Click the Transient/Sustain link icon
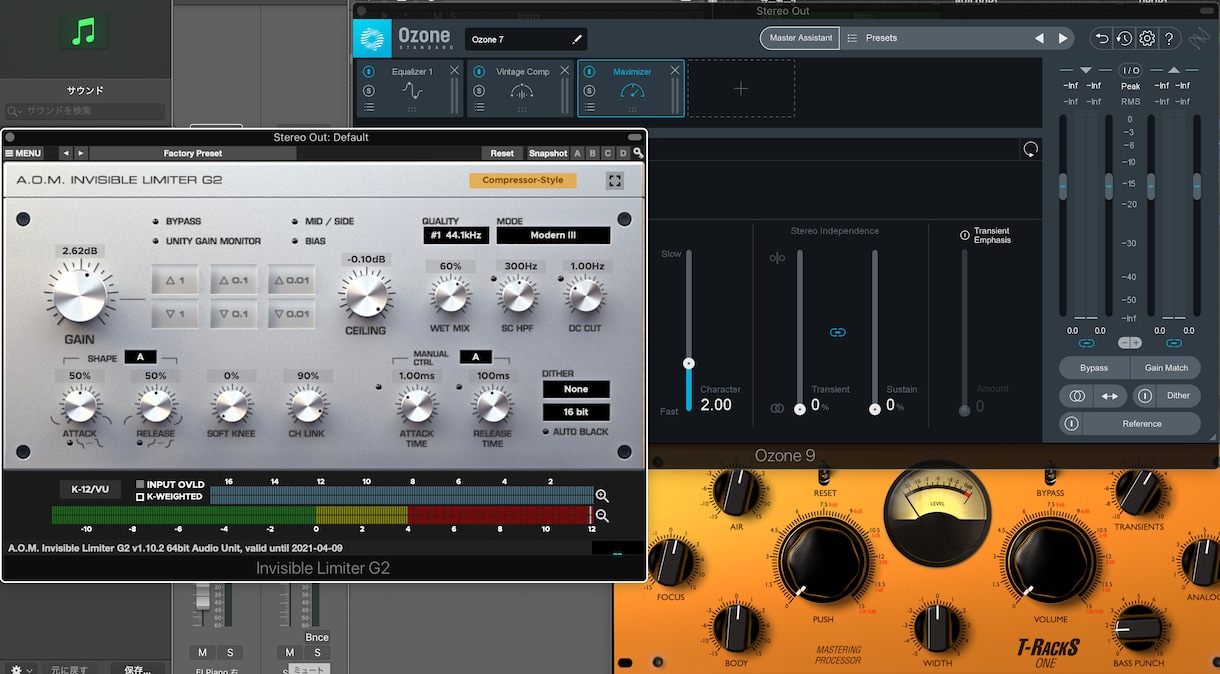Screen dimensions: 1220x674 point(838,332)
